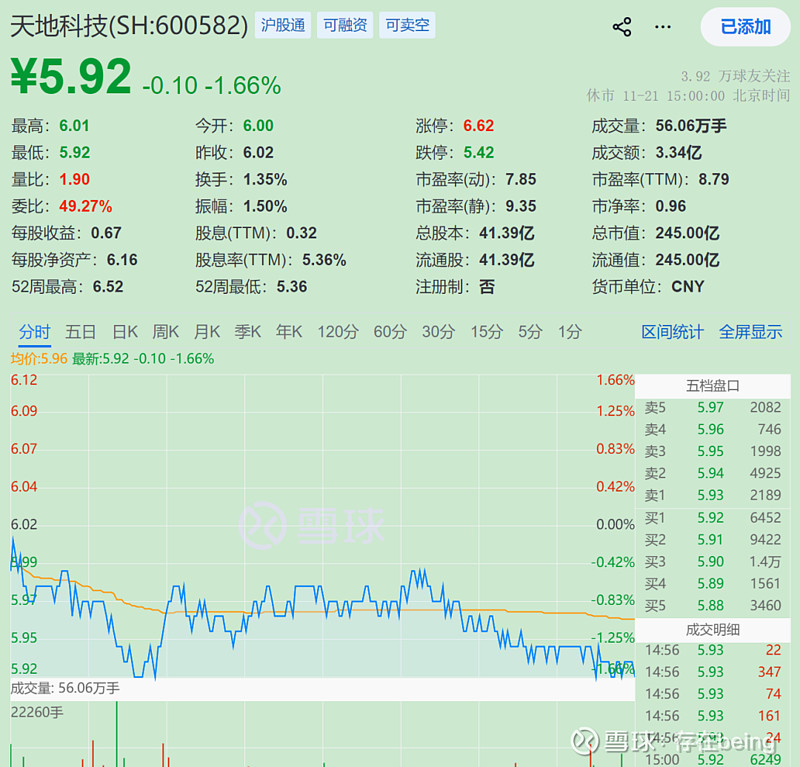Click the 沪股通 tag

tap(282, 24)
